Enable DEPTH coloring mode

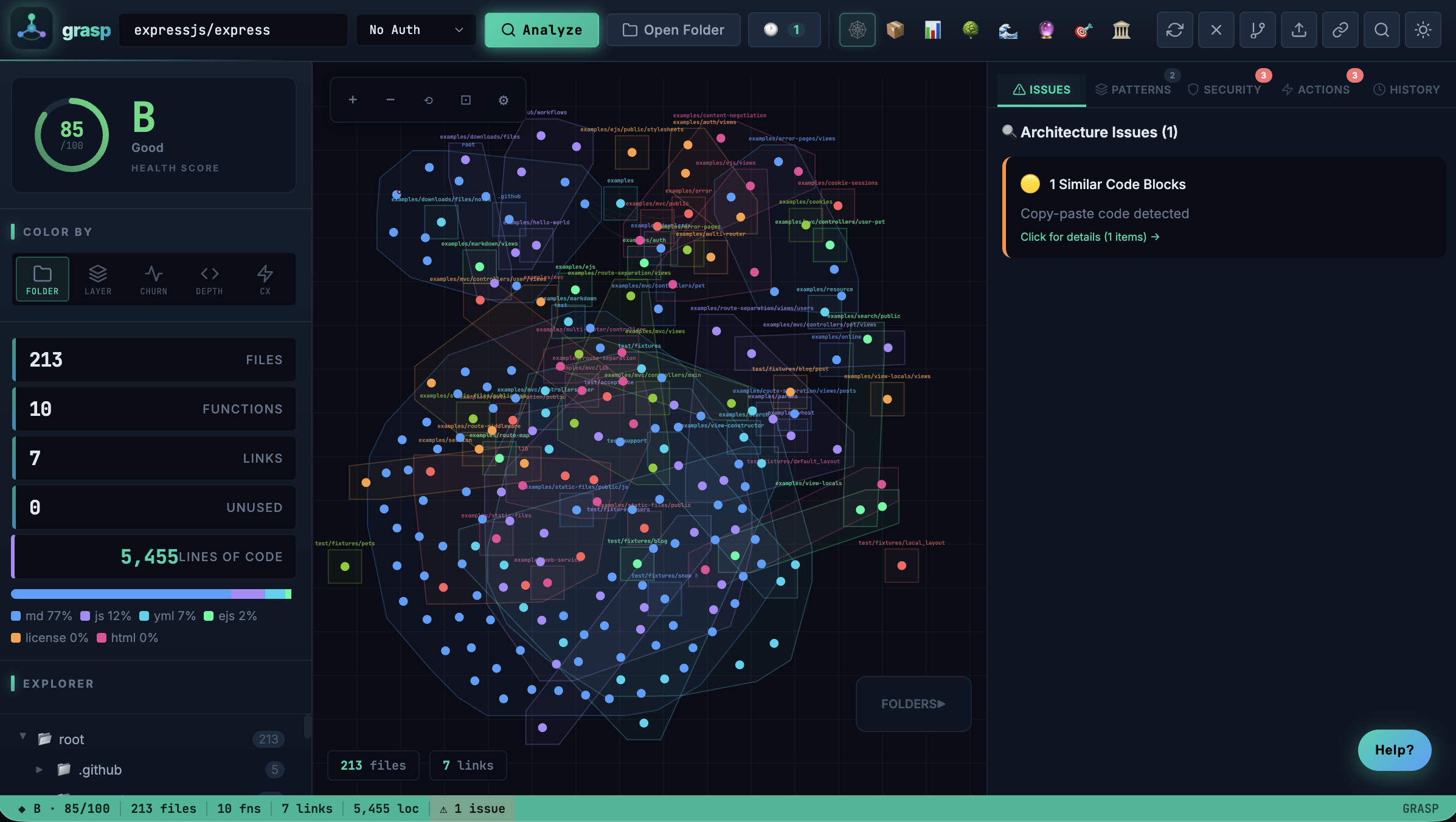click(x=209, y=279)
